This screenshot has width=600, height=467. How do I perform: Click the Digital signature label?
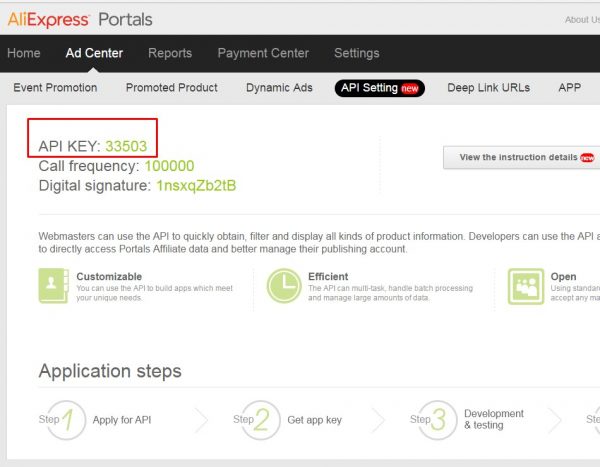click(95, 186)
